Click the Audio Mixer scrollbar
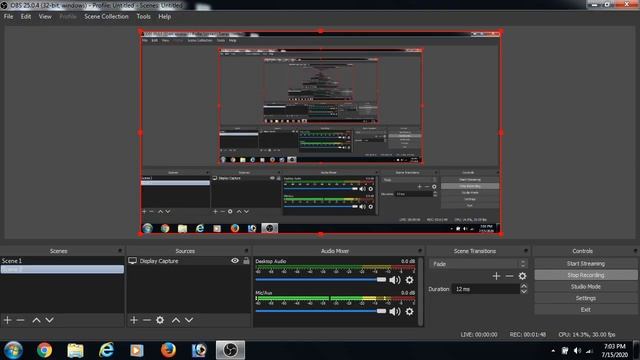Image resolution: width=640 pixels, height=360 pixels. [421, 291]
